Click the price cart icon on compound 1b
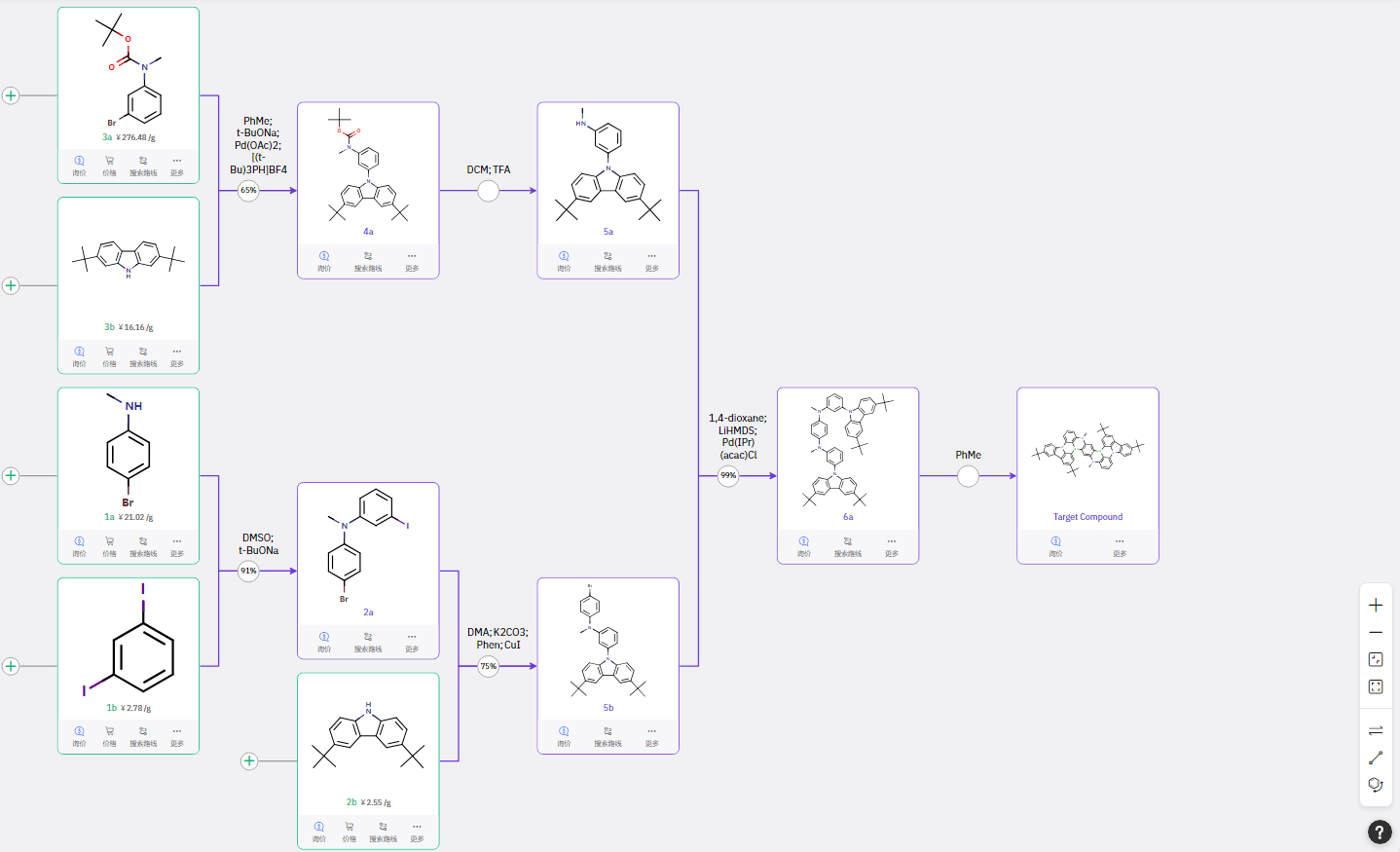Screen dimensions: 1400x852 pyautogui.click(x=109, y=731)
